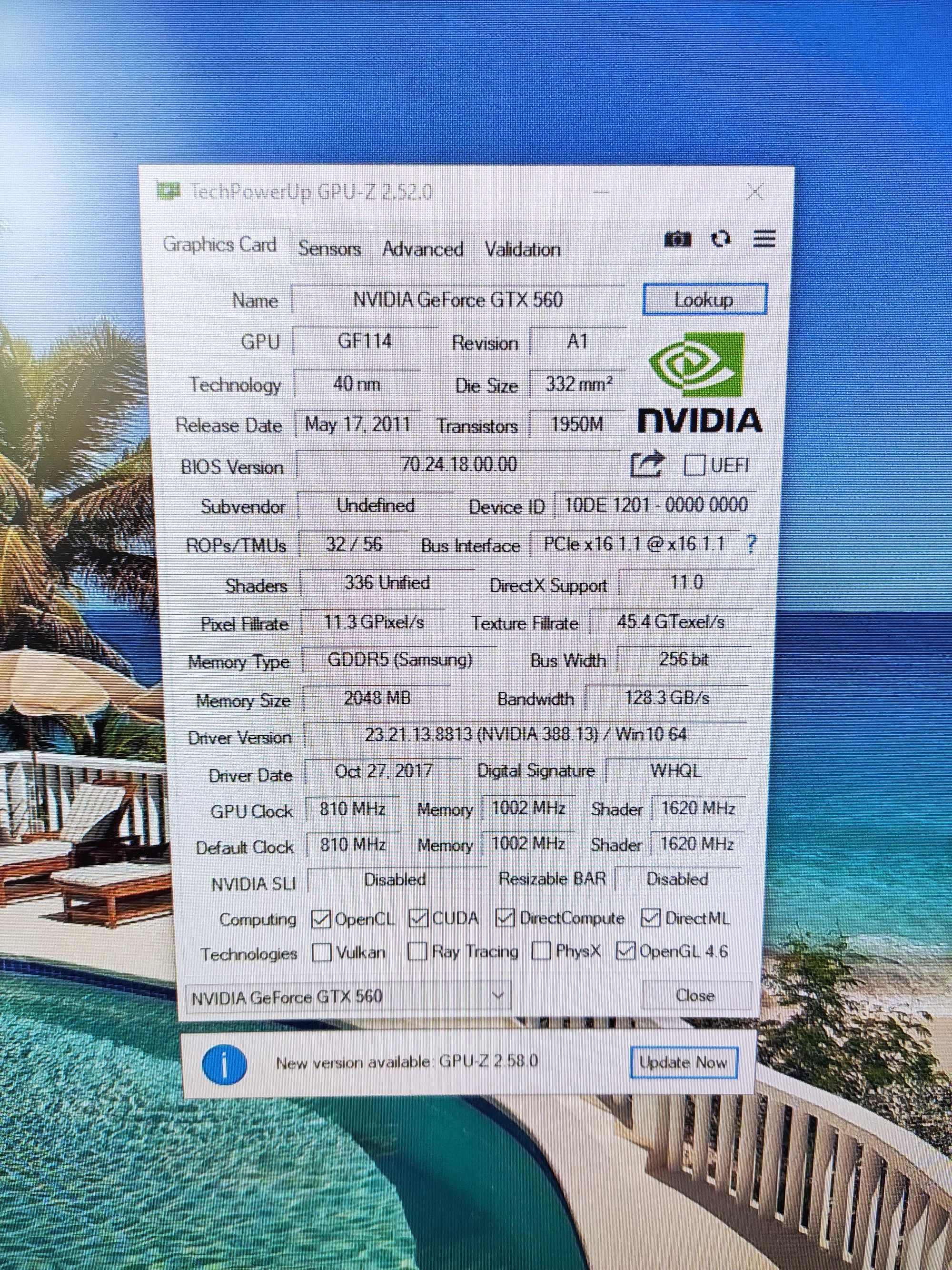Click the Bandwidth value 128.3 GB/s
This screenshot has height=1270, width=952.
click(667, 698)
